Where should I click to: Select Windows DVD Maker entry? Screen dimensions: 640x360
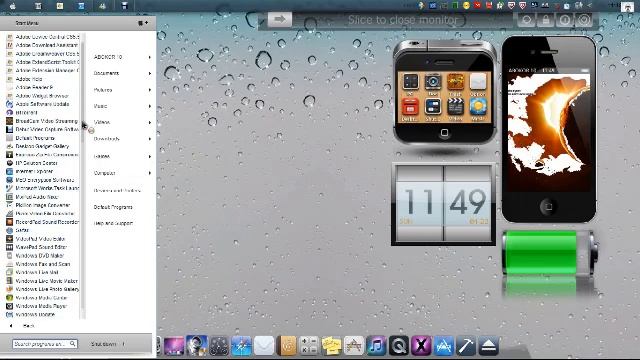click(x=40, y=256)
